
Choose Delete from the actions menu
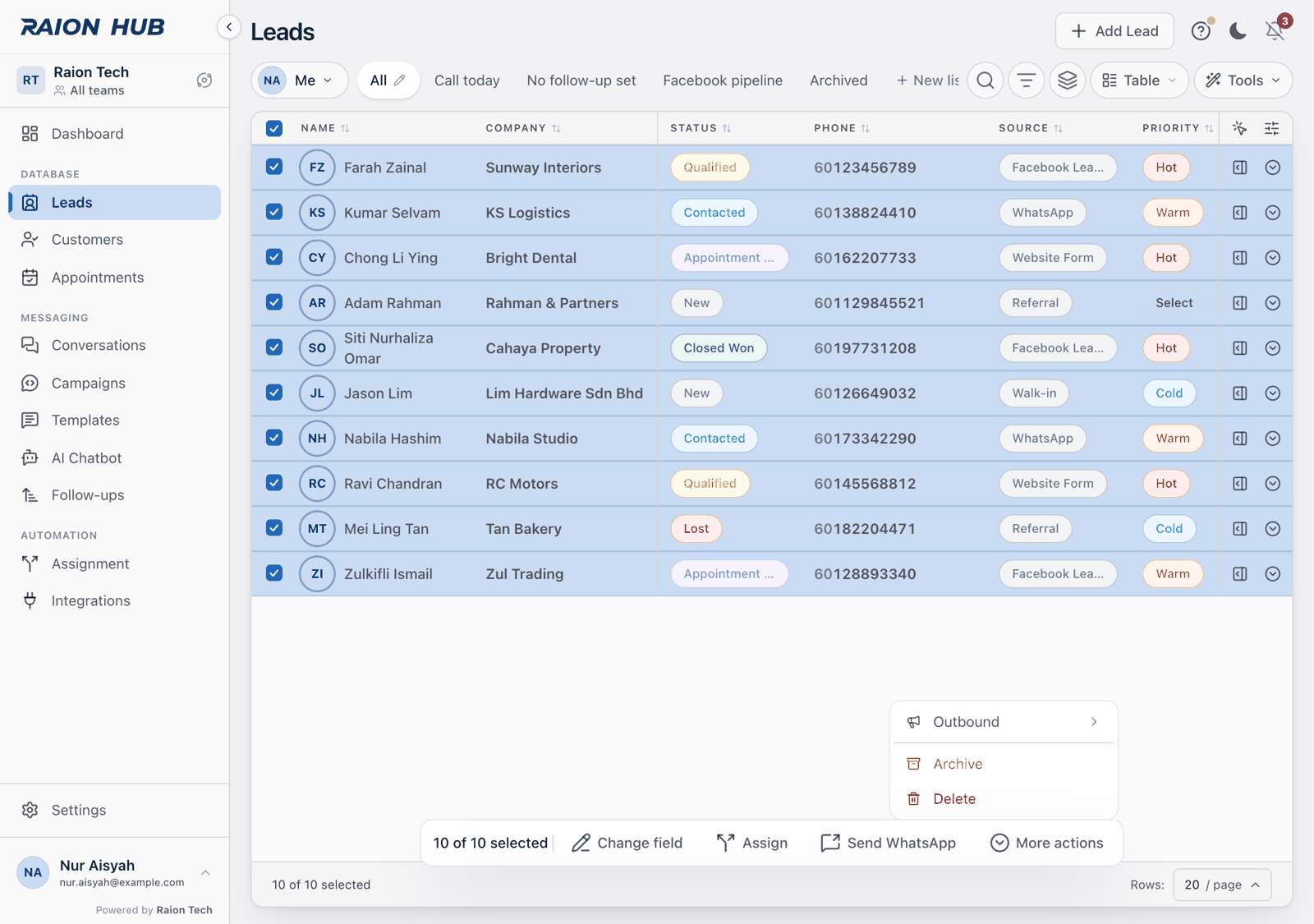click(x=1004, y=799)
